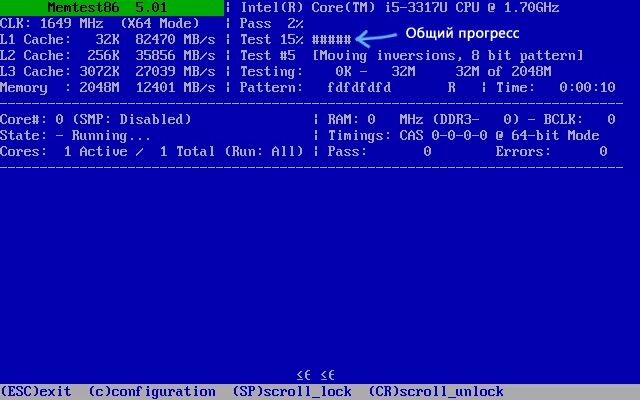The image size is (640, 400).
Task: Click the State Running text
Action: pos(75,135)
